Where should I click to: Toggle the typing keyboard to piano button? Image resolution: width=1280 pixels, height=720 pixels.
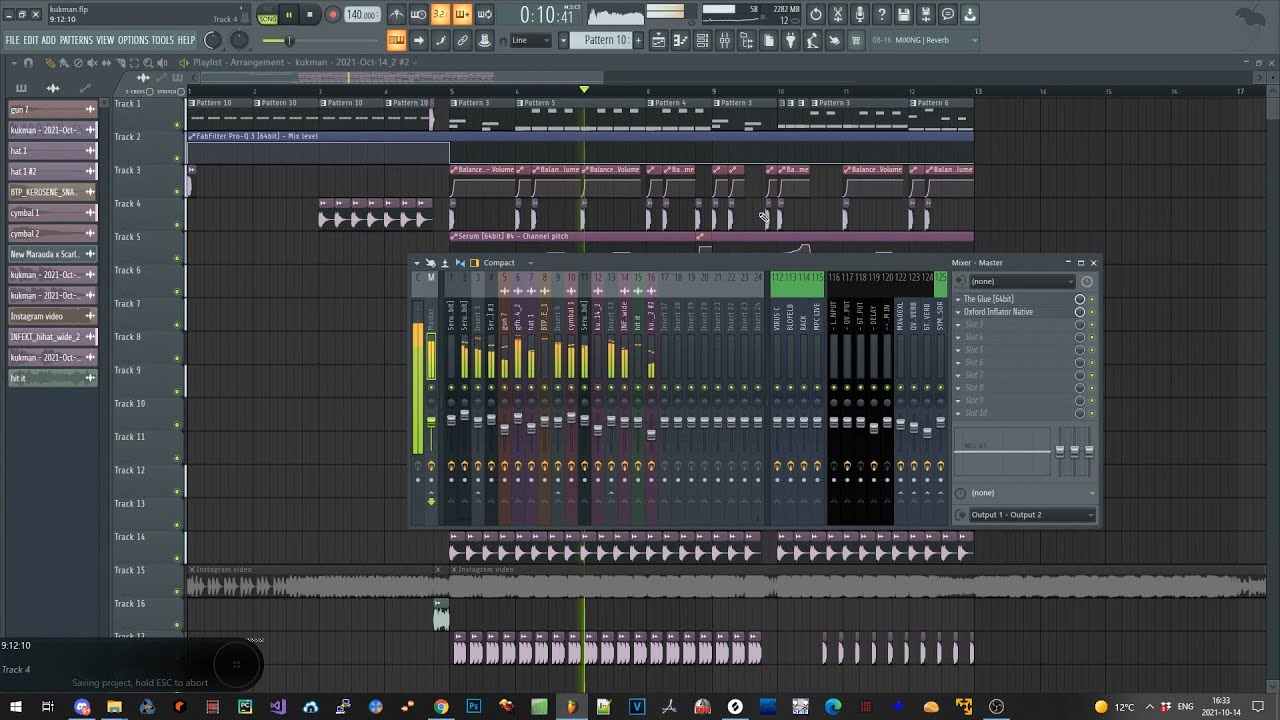click(396, 40)
